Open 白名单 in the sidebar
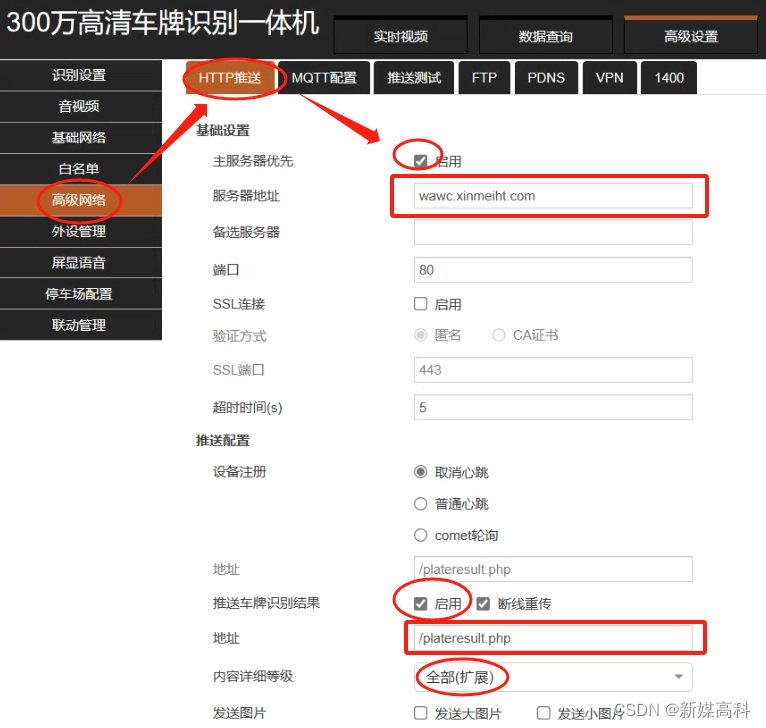The height and width of the screenshot is (728, 766). (81, 169)
